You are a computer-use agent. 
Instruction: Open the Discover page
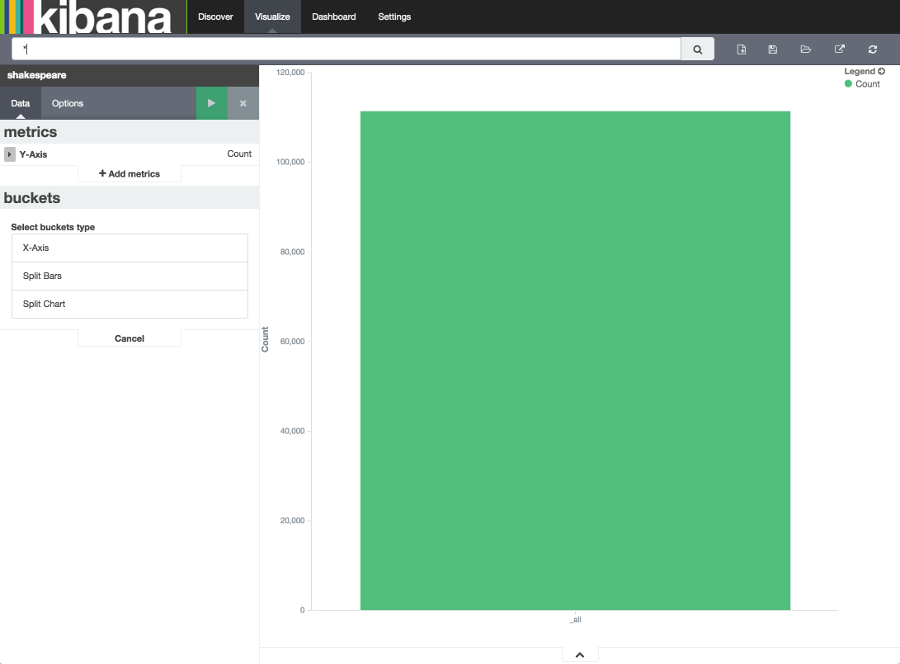(x=216, y=16)
